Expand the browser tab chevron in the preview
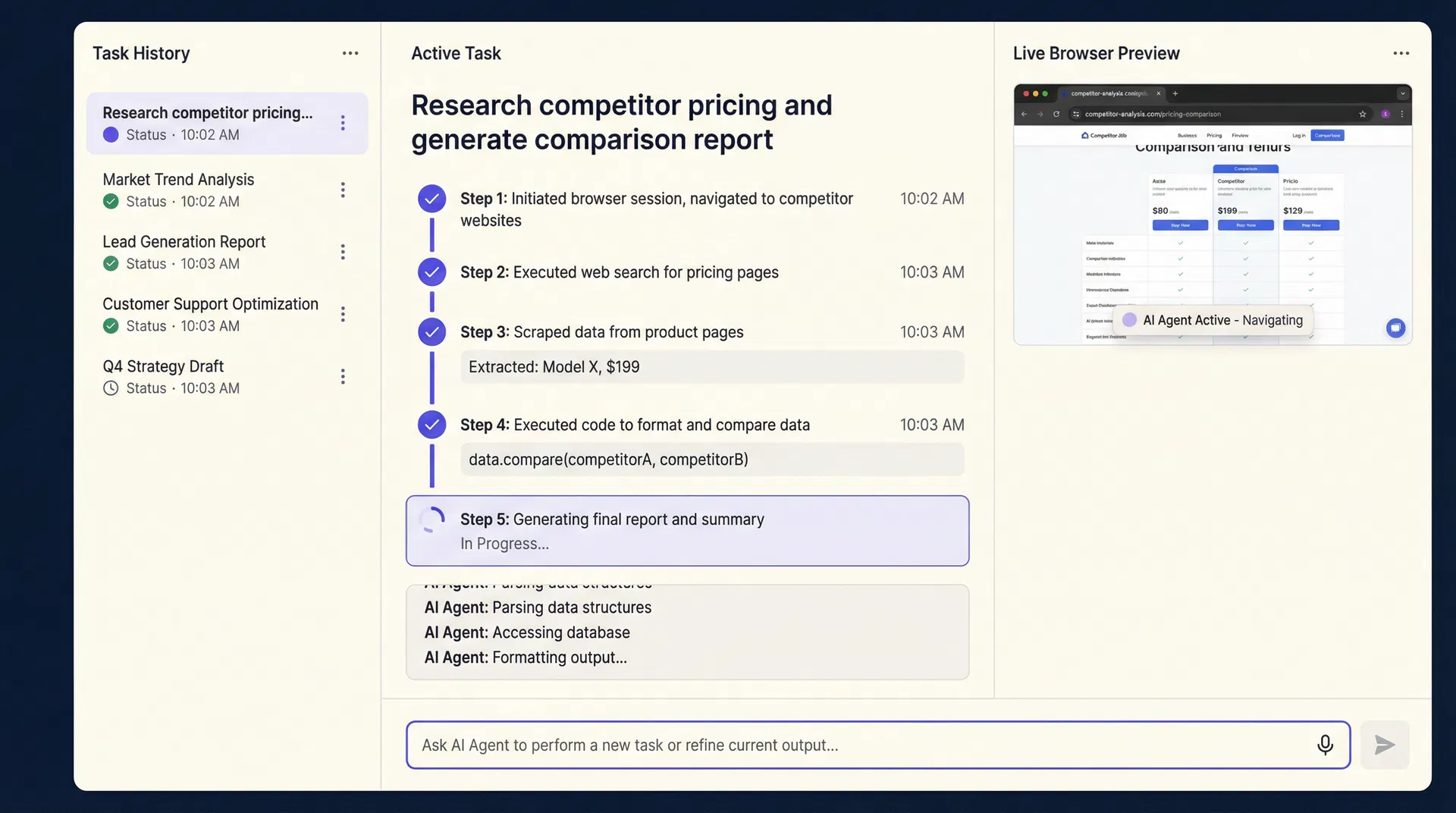Viewport: 1456px width, 813px height. click(1403, 93)
